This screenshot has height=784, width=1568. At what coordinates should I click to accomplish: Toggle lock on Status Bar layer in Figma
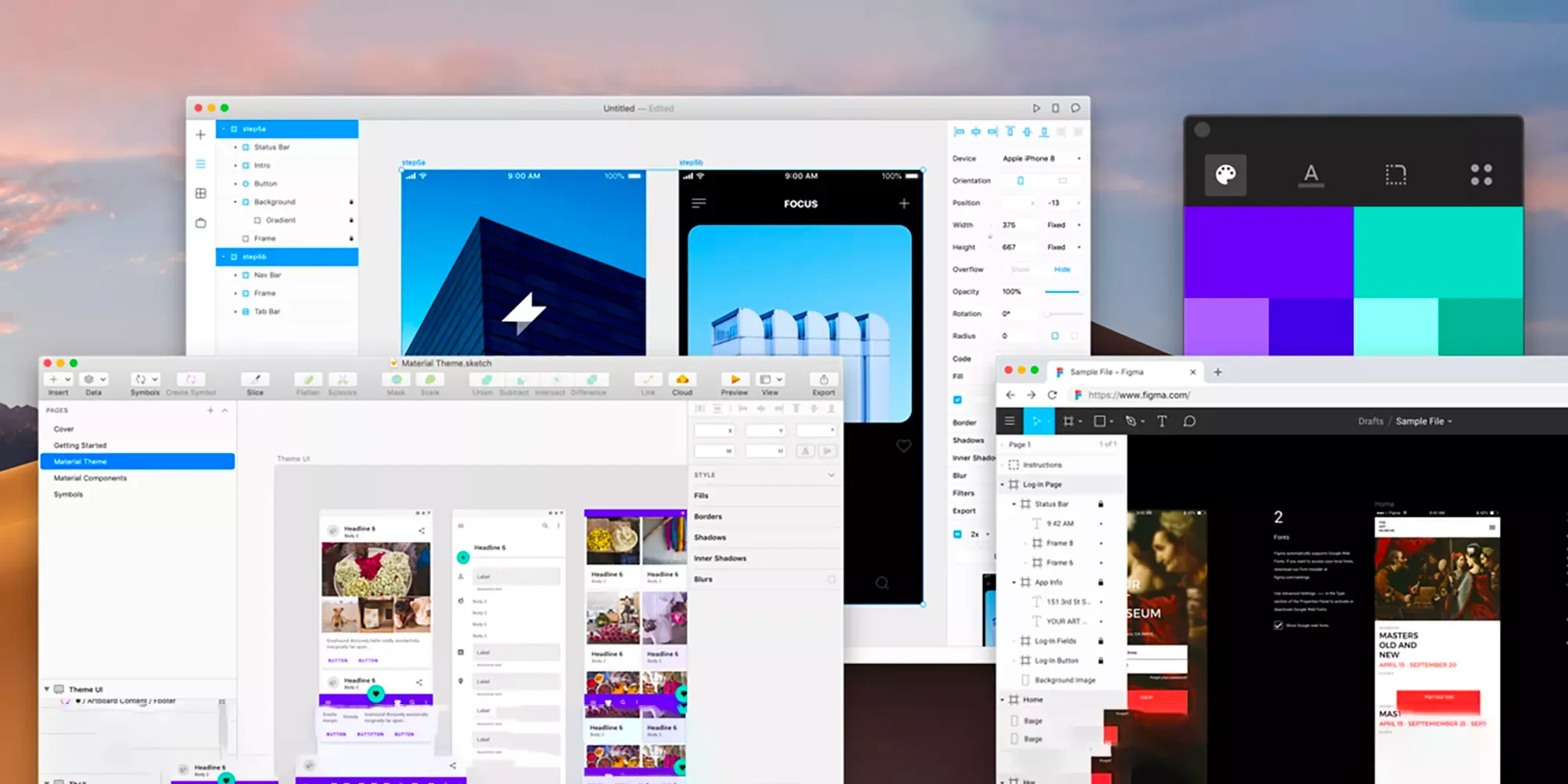[1101, 504]
